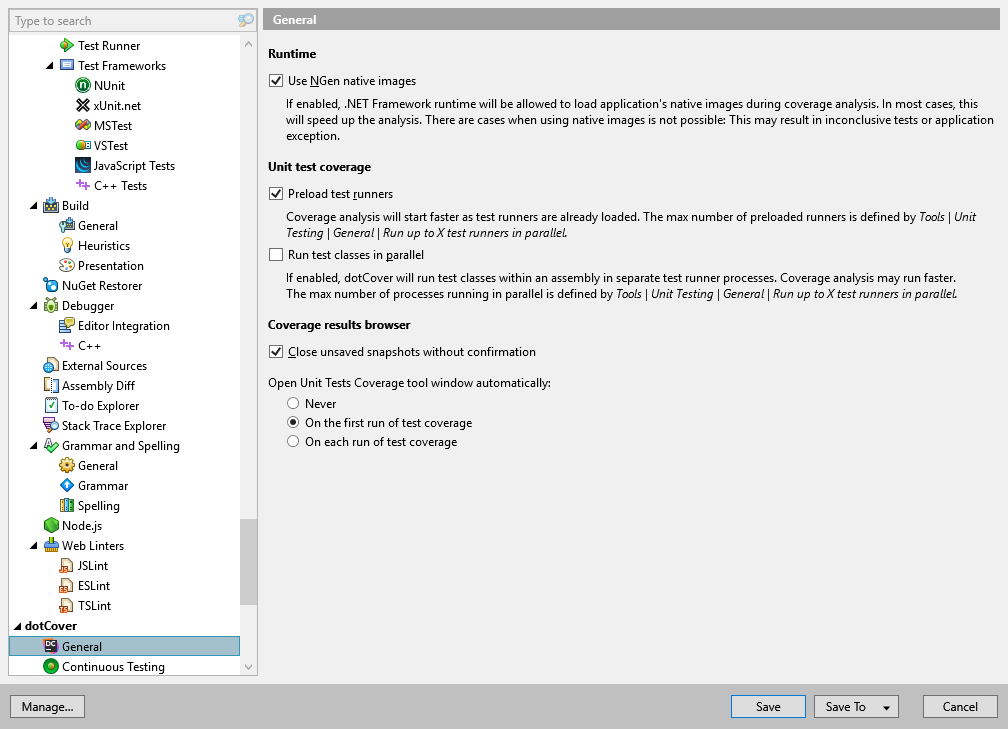Click the Grammar and Spelling icon

[x=51, y=446]
